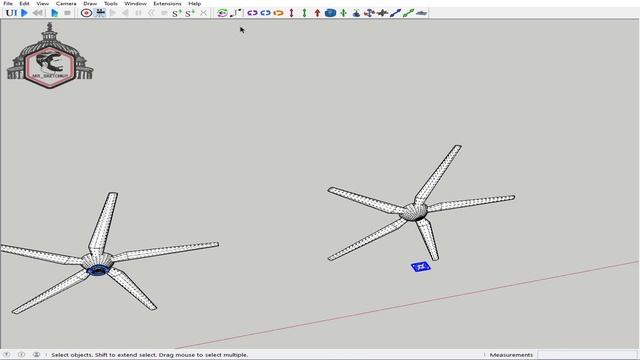Select the dark red double-arrow joint icon
The image size is (640, 360).
point(291,13)
